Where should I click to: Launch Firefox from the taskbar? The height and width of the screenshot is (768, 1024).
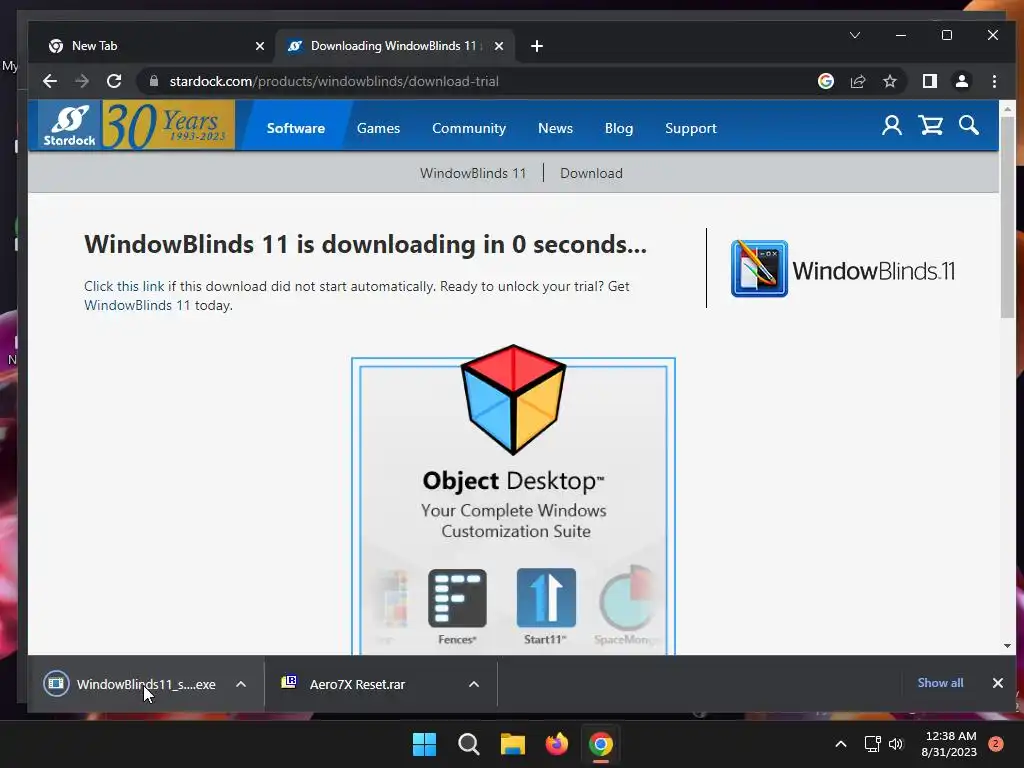(x=556, y=744)
